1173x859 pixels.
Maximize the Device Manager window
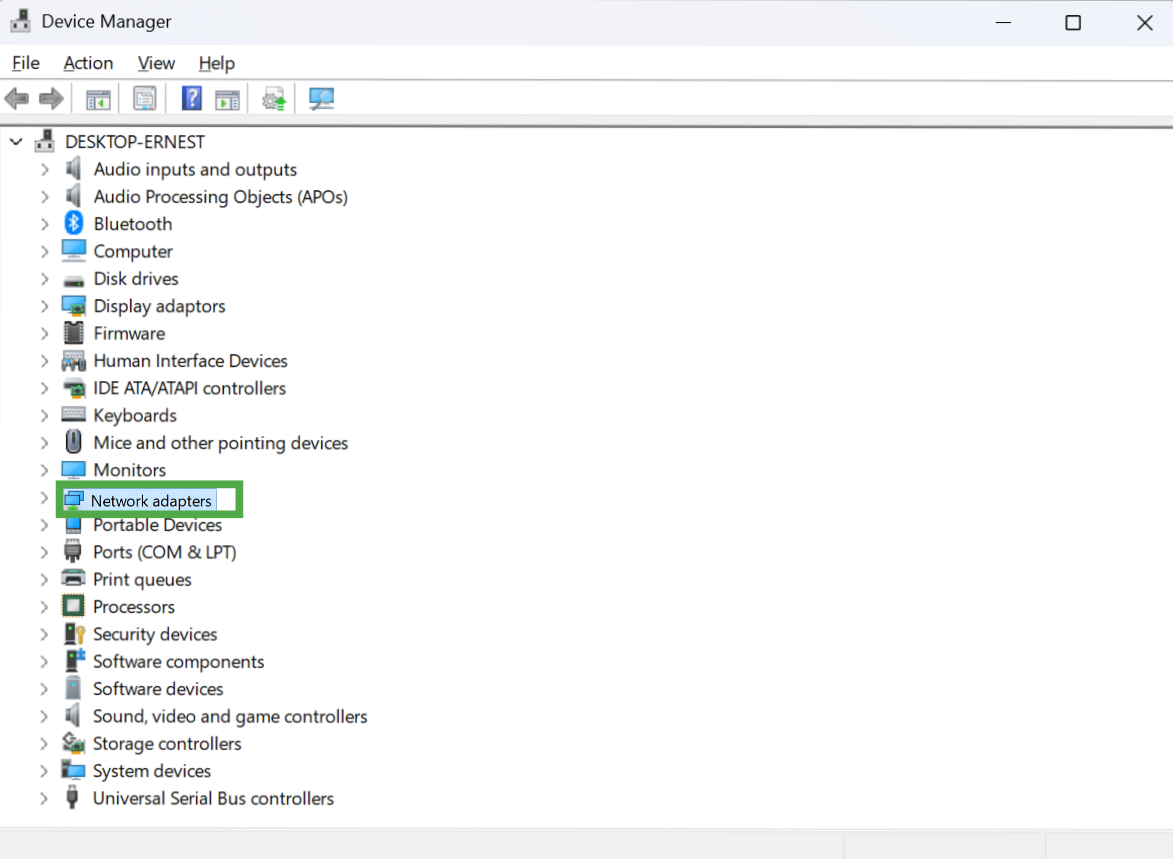tap(1073, 22)
